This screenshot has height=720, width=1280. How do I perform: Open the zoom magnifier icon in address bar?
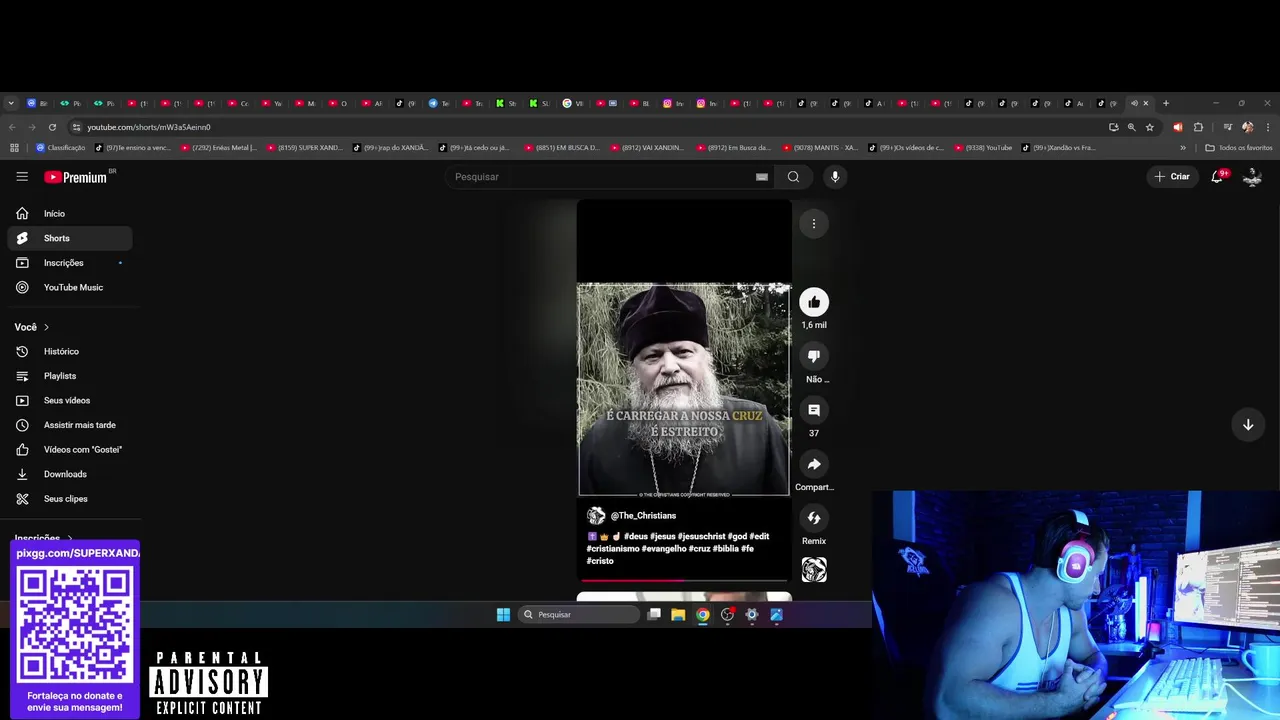pos(1131,127)
